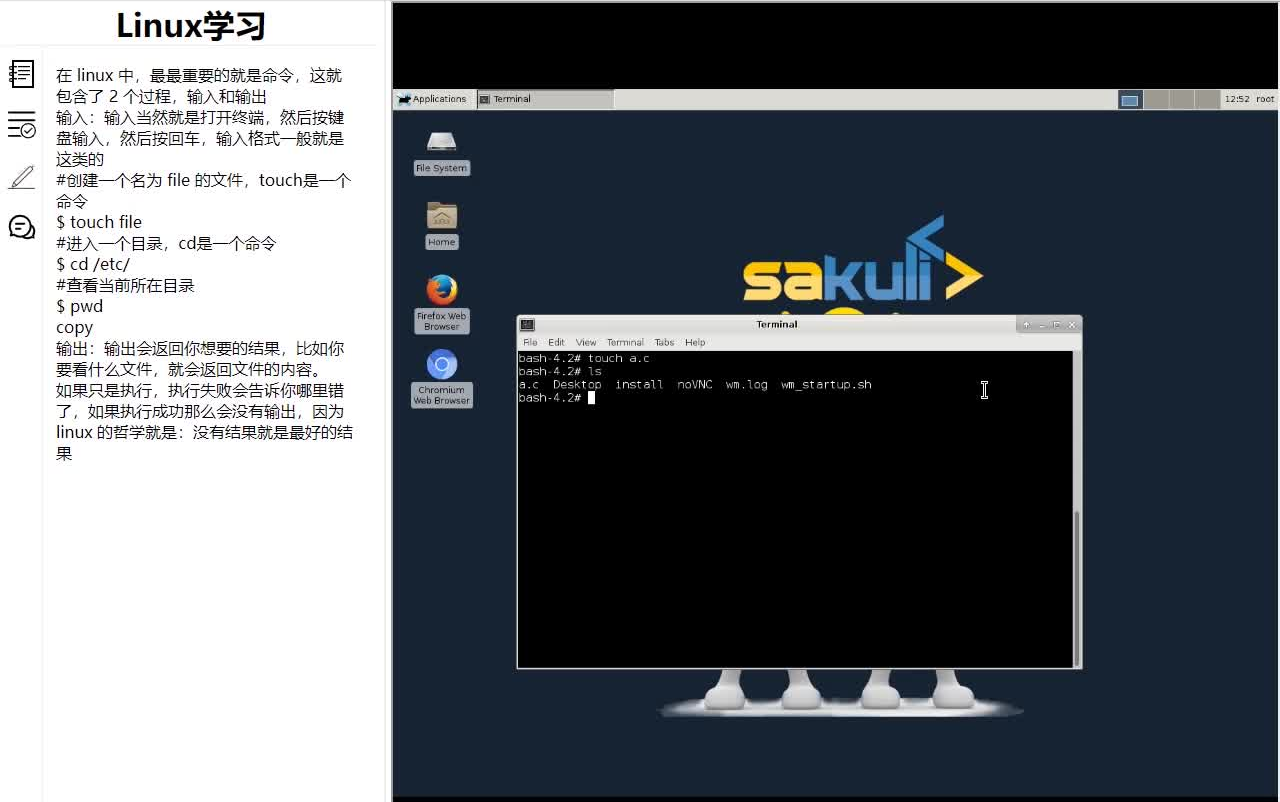Click the '$ cd /etc/' command text
The height and width of the screenshot is (802, 1280).
93,264
